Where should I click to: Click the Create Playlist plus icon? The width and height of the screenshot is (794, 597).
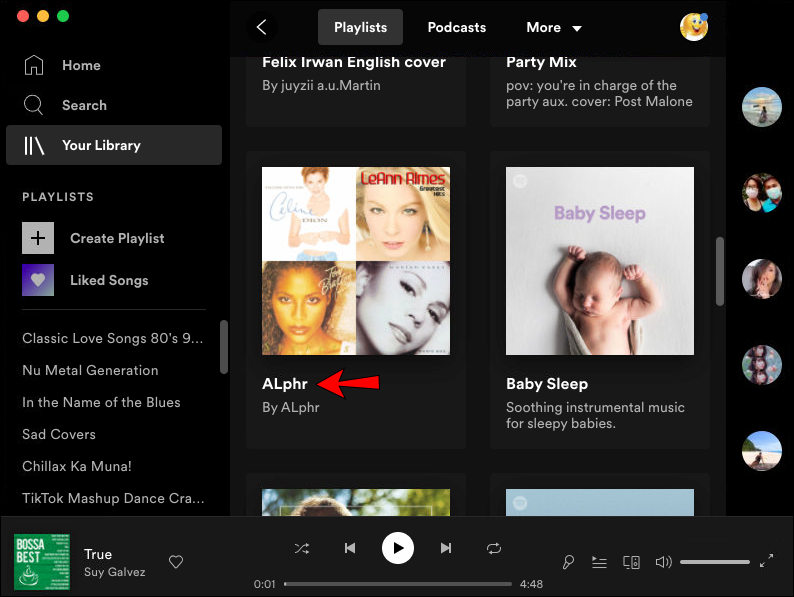38,238
